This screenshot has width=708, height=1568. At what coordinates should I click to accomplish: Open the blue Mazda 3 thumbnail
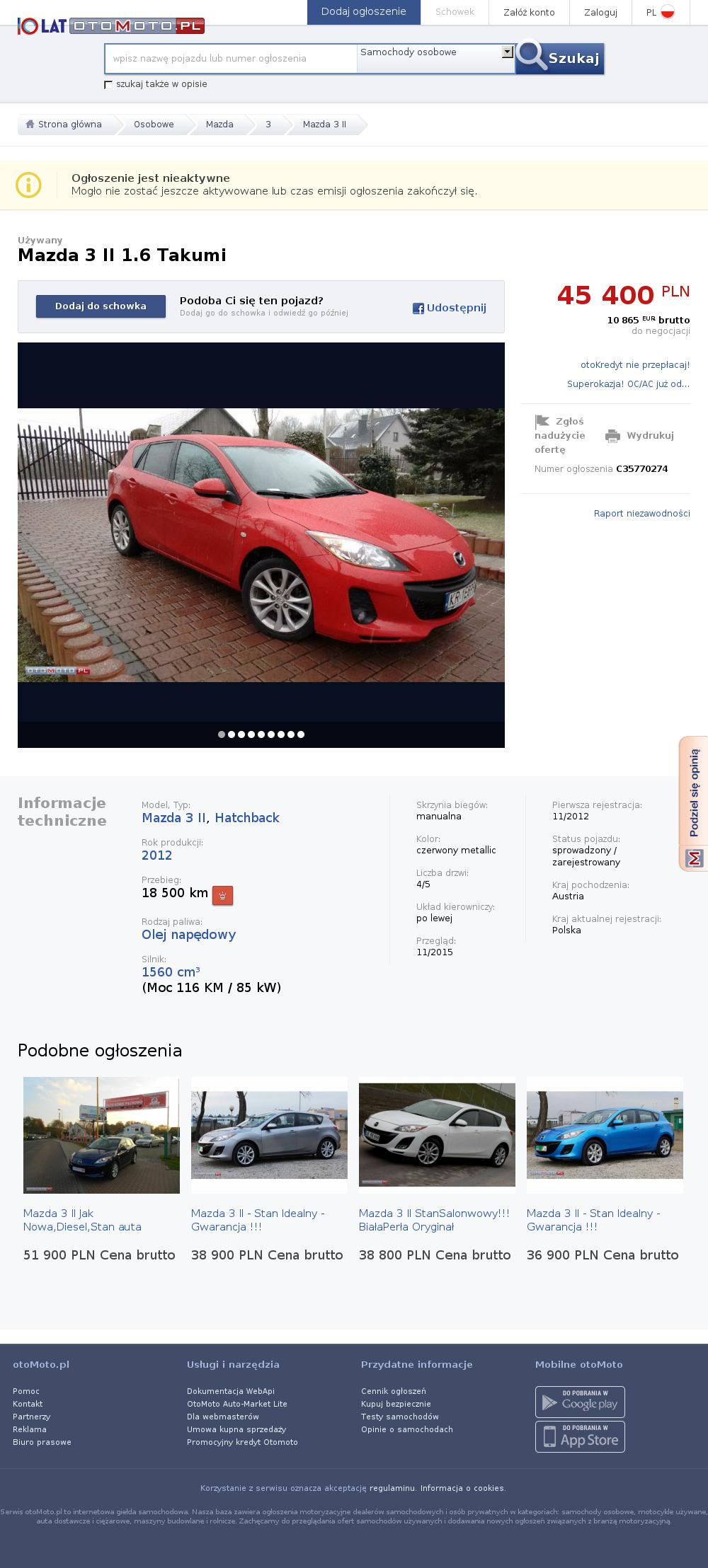point(605,1135)
